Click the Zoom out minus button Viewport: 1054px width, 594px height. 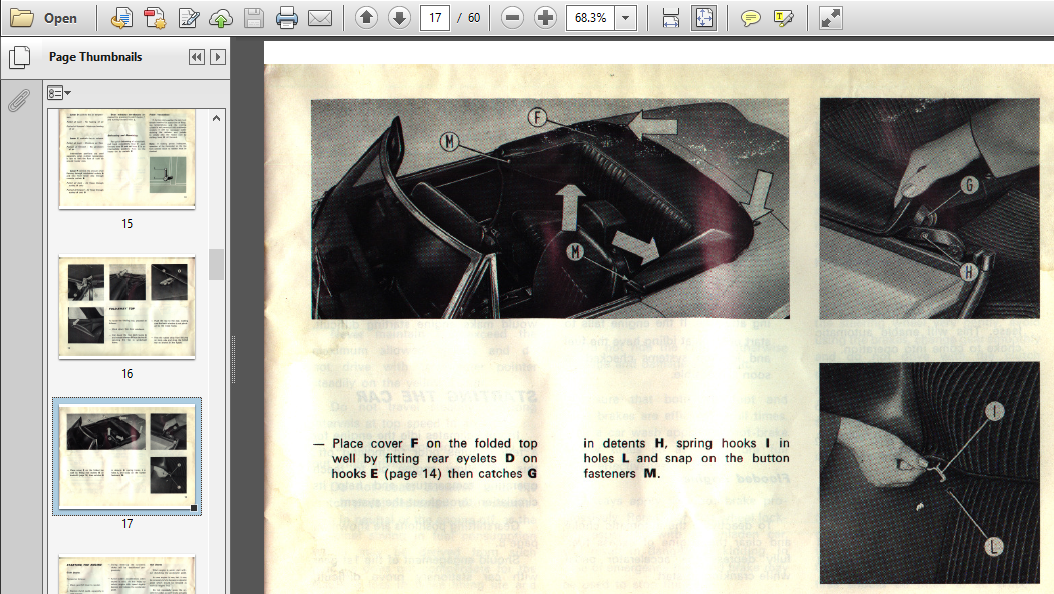(x=512, y=17)
